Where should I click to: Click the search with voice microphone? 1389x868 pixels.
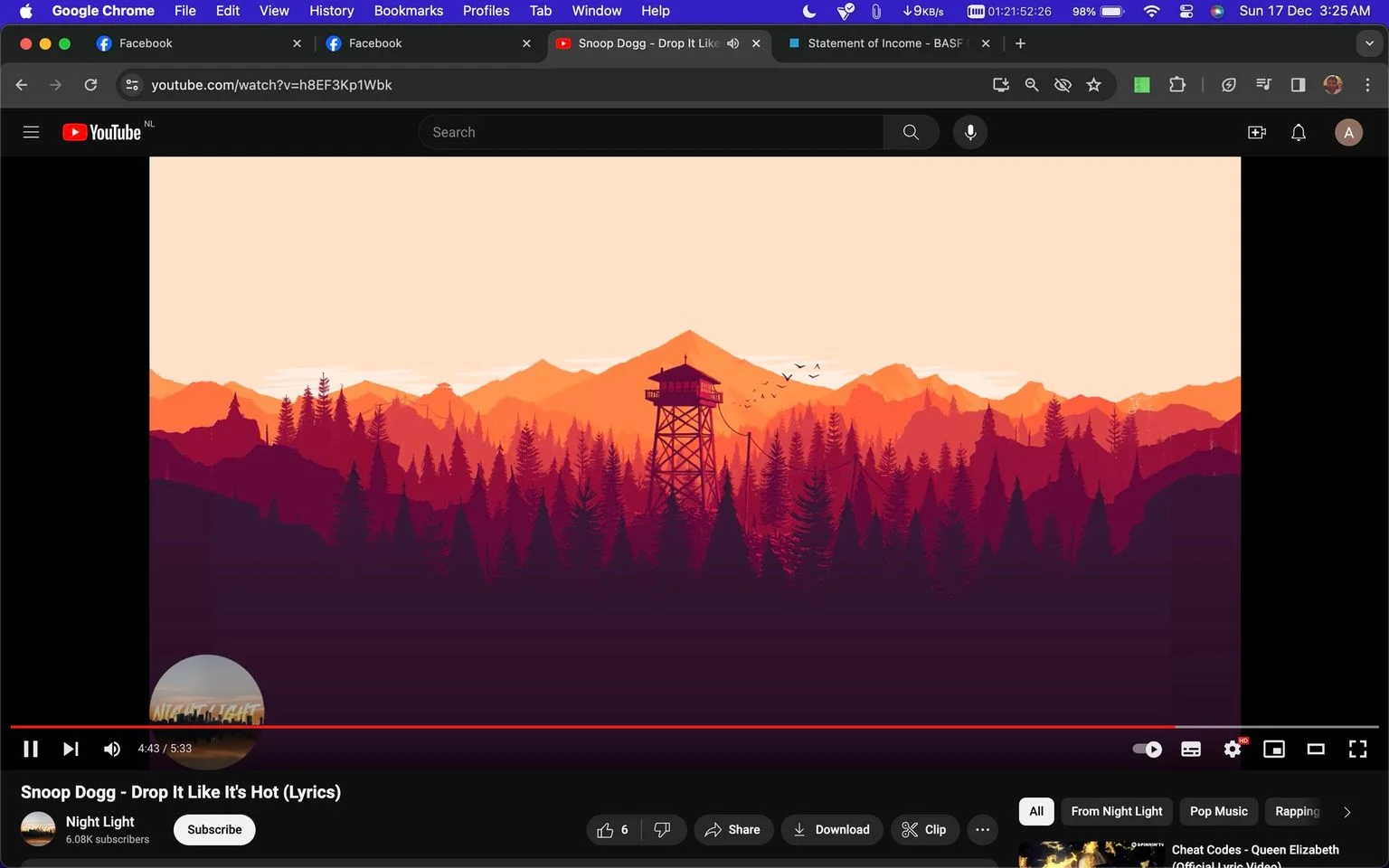pos(970,132)
